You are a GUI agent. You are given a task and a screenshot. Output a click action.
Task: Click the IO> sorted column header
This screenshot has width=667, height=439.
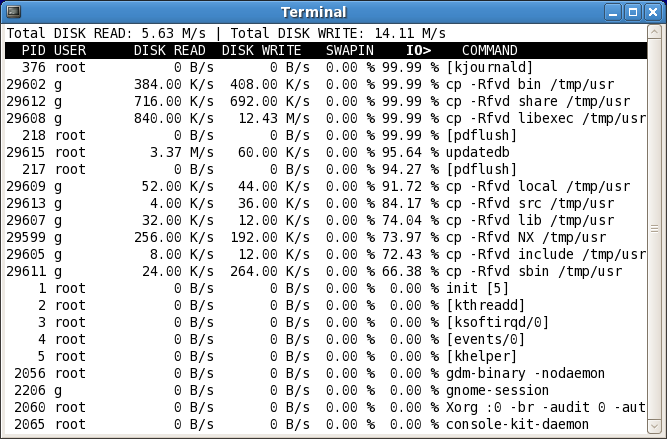coord(418,50)
